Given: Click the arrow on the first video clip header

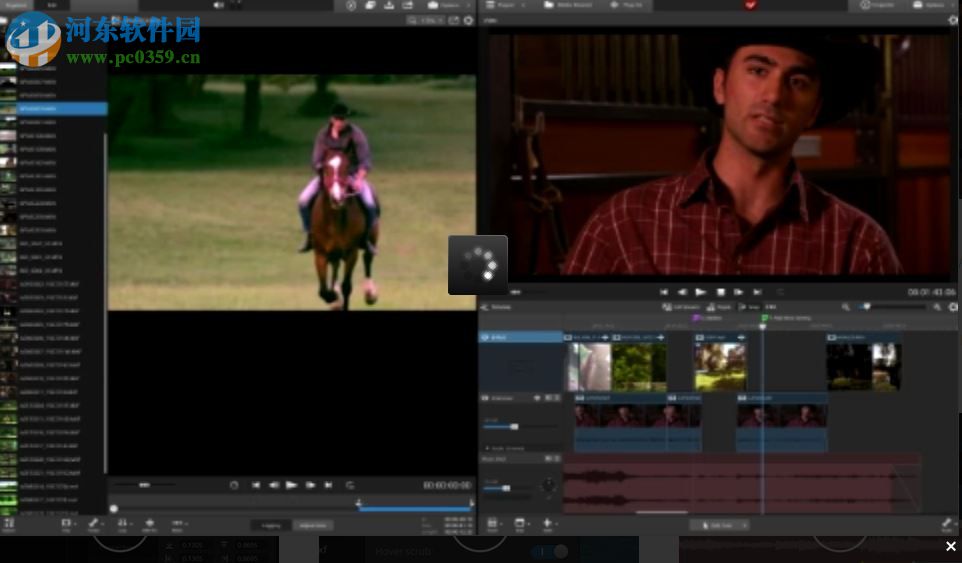Looking at the screenshot, I should [x=605, y=337].
